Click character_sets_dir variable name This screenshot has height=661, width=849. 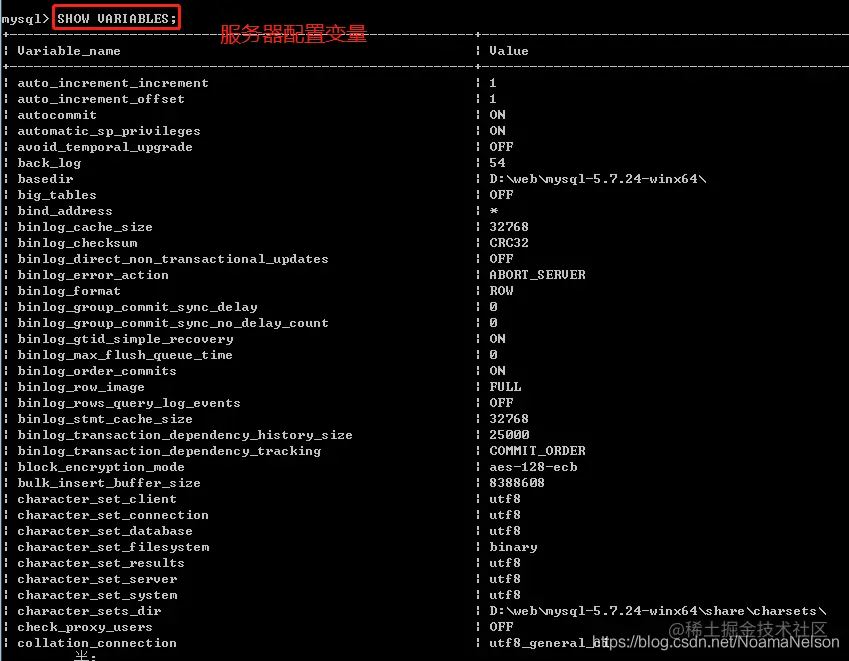tap(89, 611)
